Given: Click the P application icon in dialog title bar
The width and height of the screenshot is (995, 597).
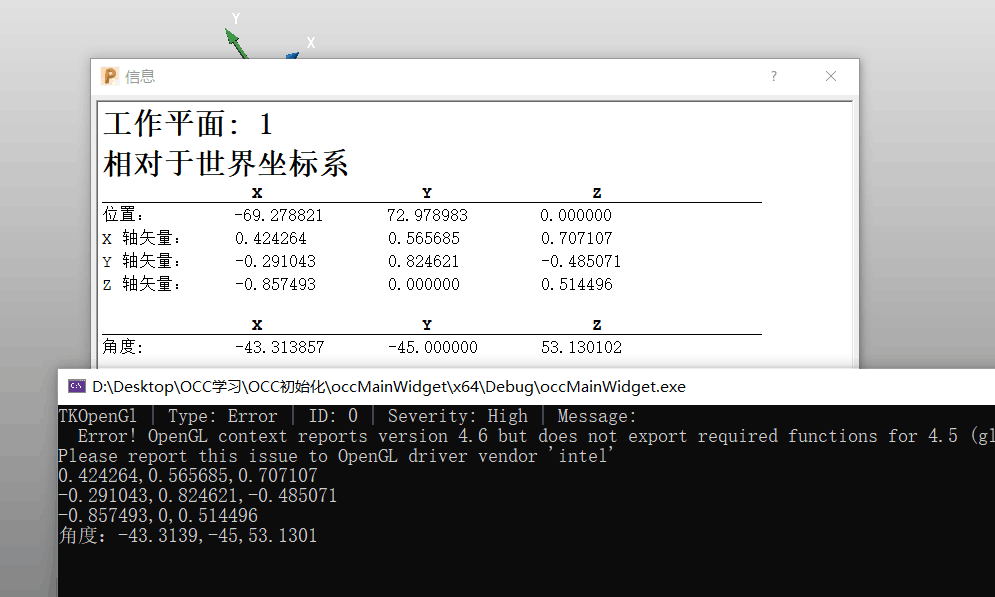Looking at the screenshot, I should click(x=109, y=75).
